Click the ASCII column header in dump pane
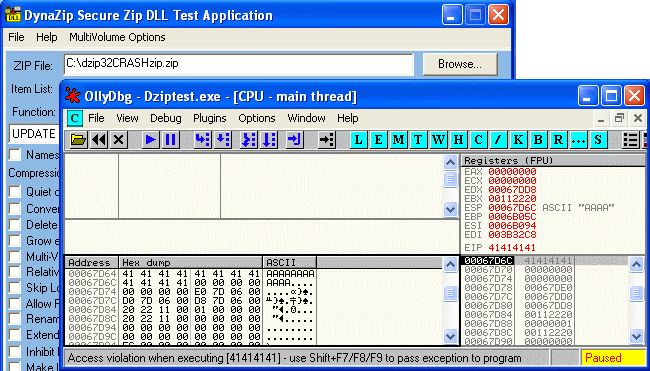The width and height of the screenshot is (650, 371). point(290,263)
